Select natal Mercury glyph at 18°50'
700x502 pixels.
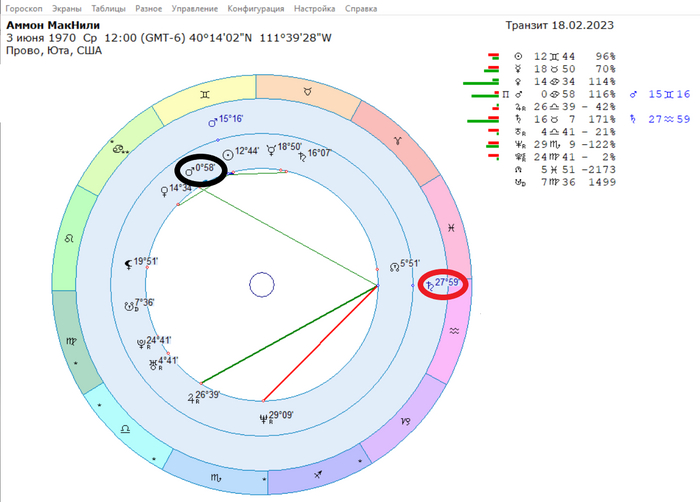[271, 151]
